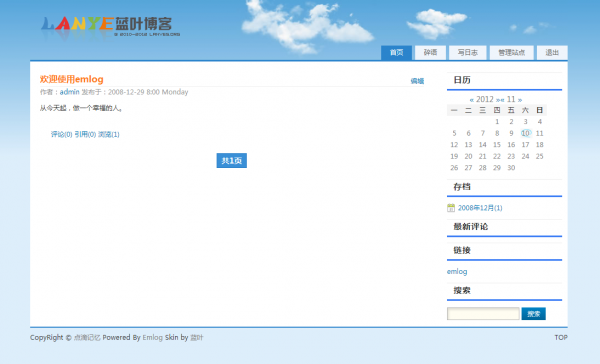Open the admin author link
This screenshot has height=364, width=600.
69,92
